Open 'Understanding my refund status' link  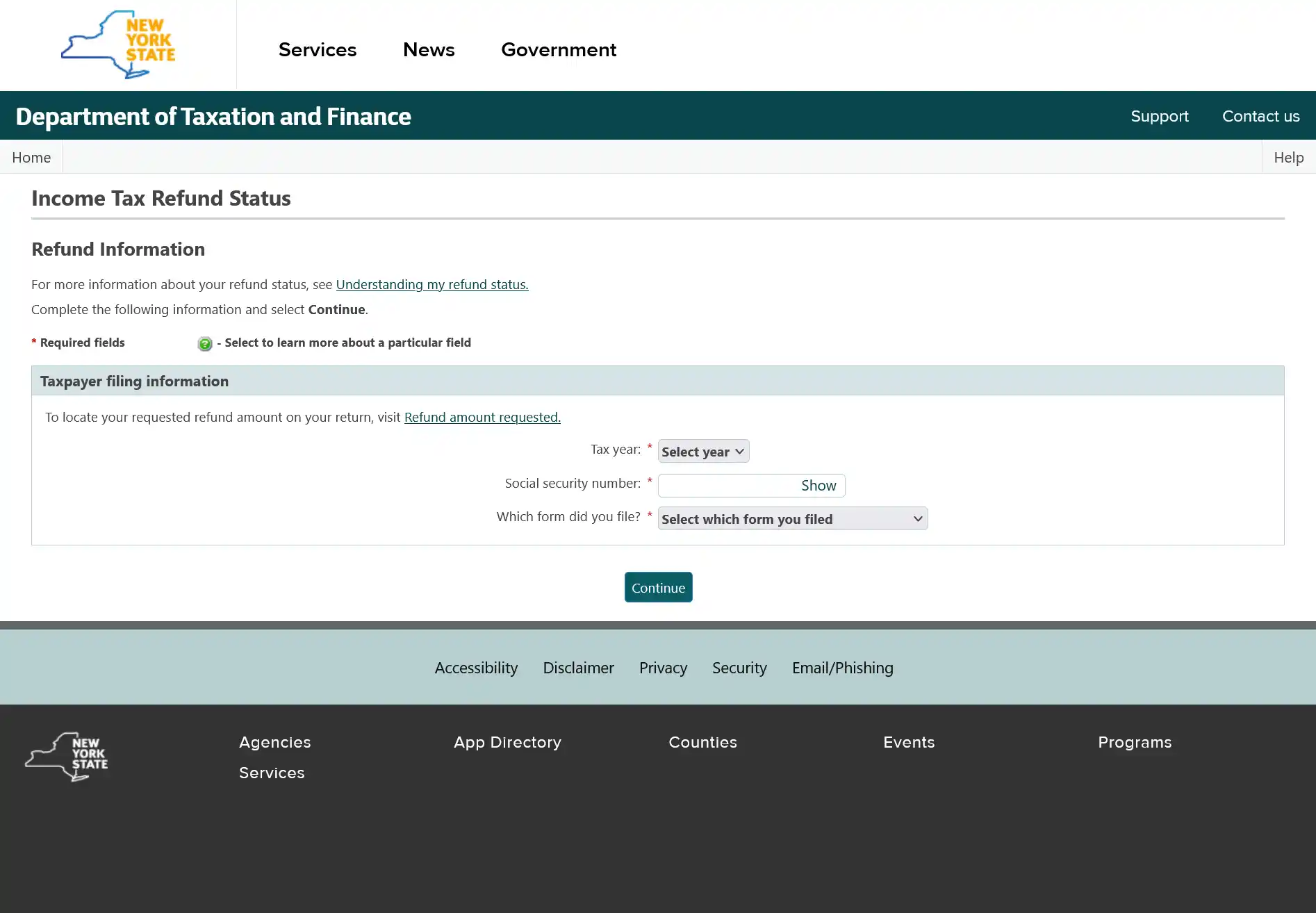pyautogui.click(x=431, y=284)
